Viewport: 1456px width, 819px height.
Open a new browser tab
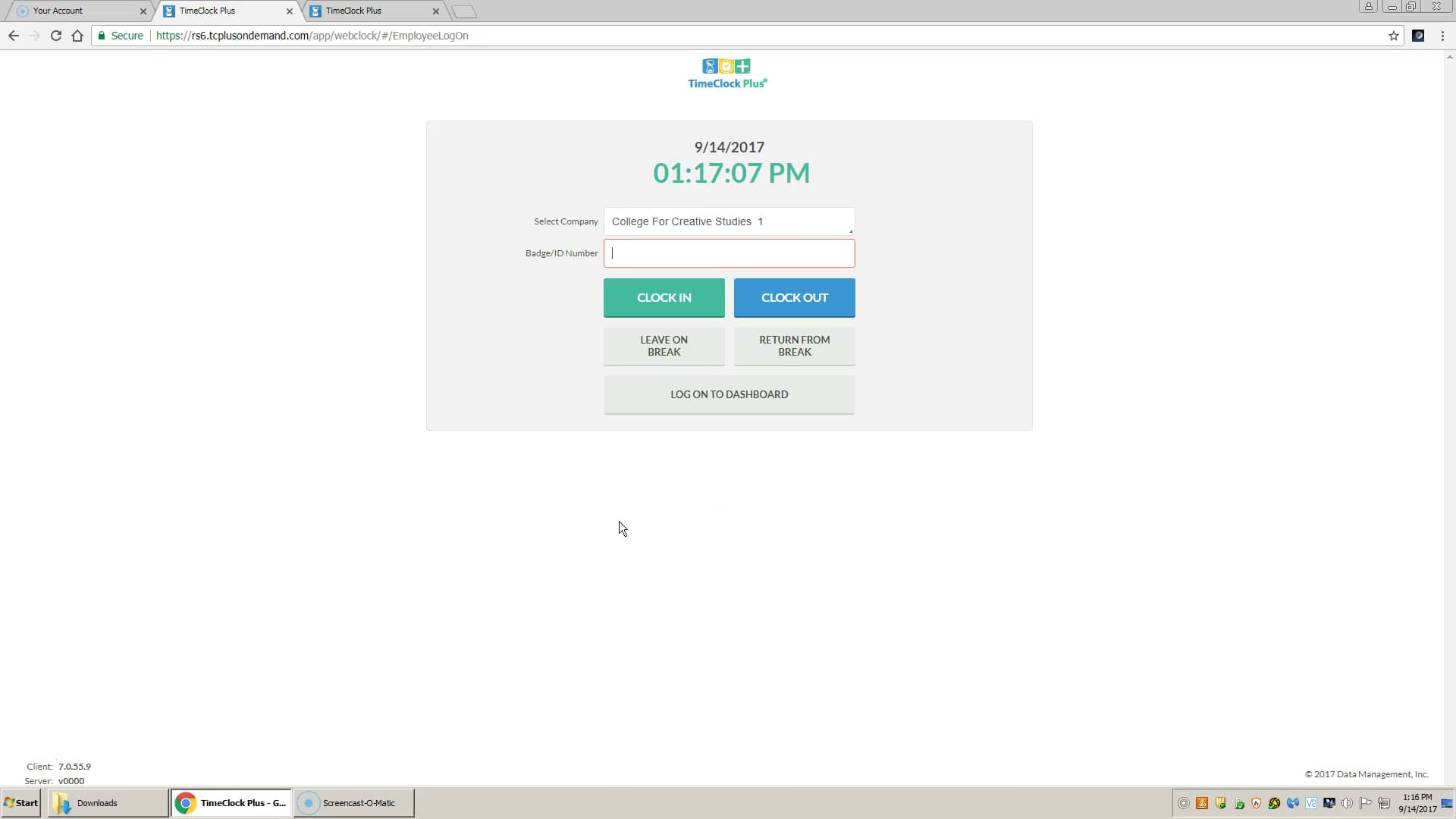click(463, 11)
